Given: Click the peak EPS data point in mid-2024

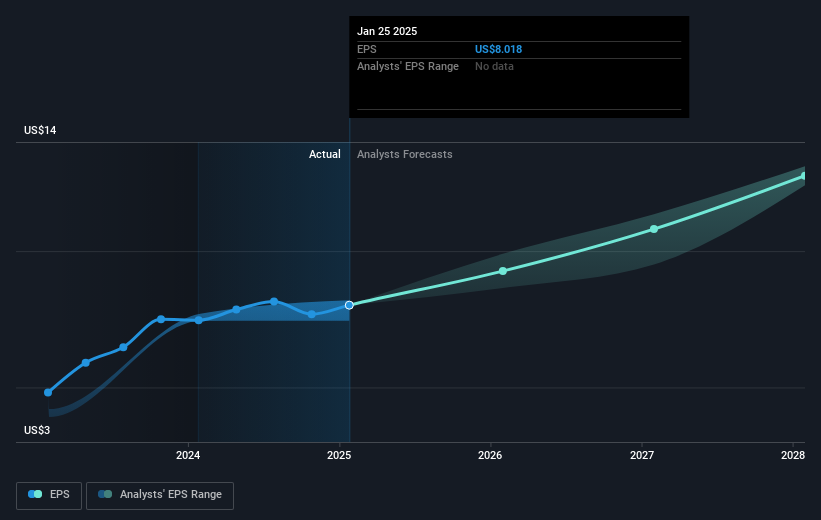Looking at the screenshot, I should tap(274, 301).
